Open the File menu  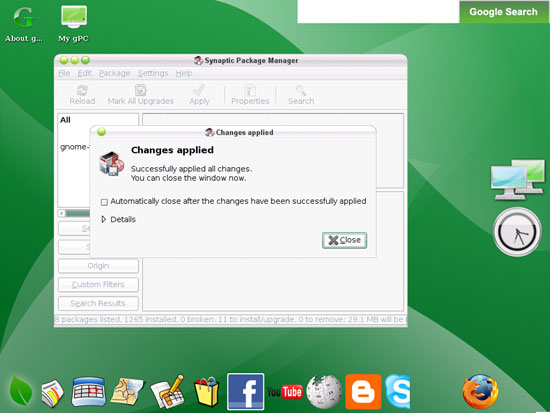coord(64,73)
